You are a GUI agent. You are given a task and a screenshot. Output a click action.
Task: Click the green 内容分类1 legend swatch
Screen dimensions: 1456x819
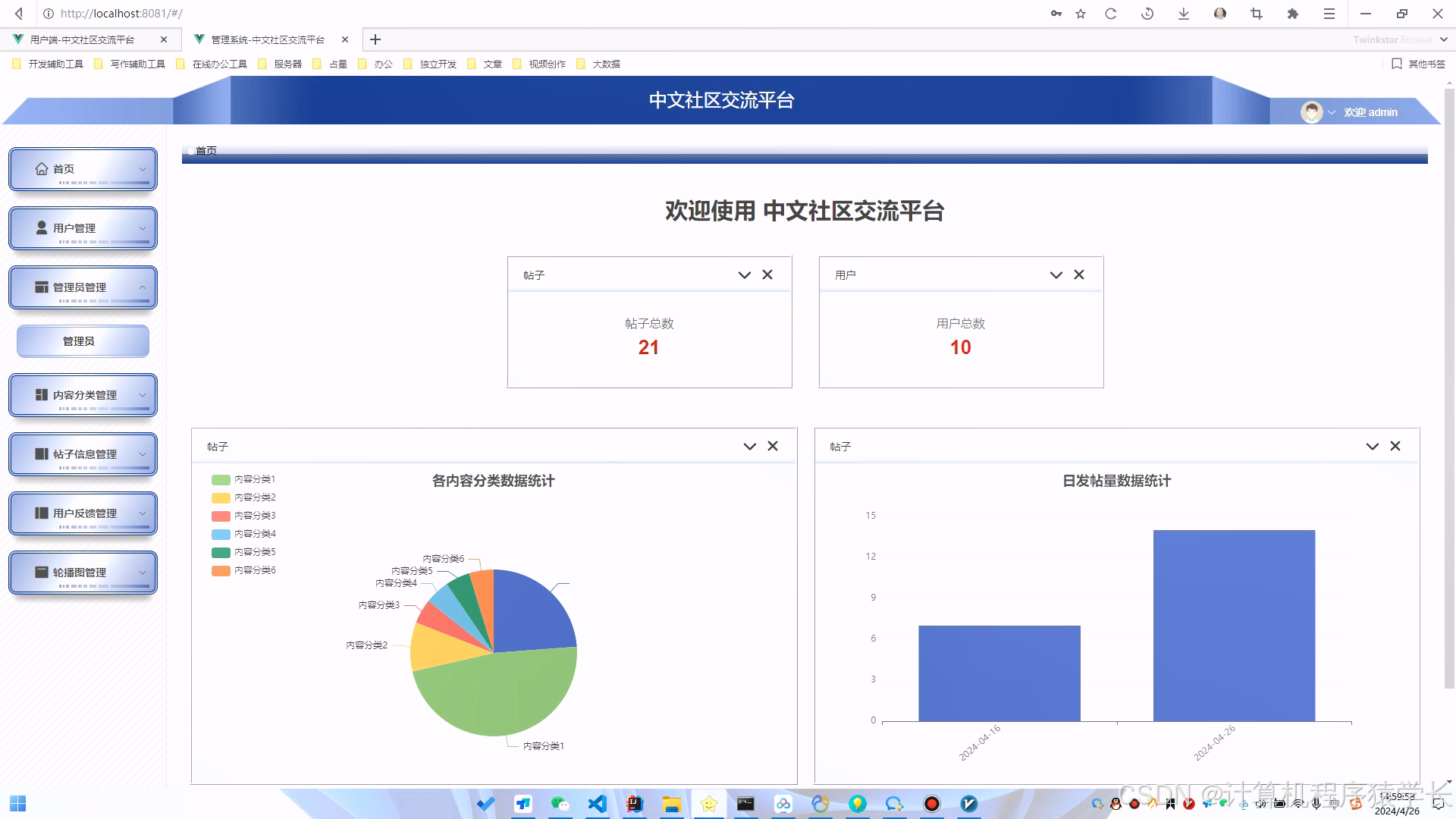click(220, 479)
